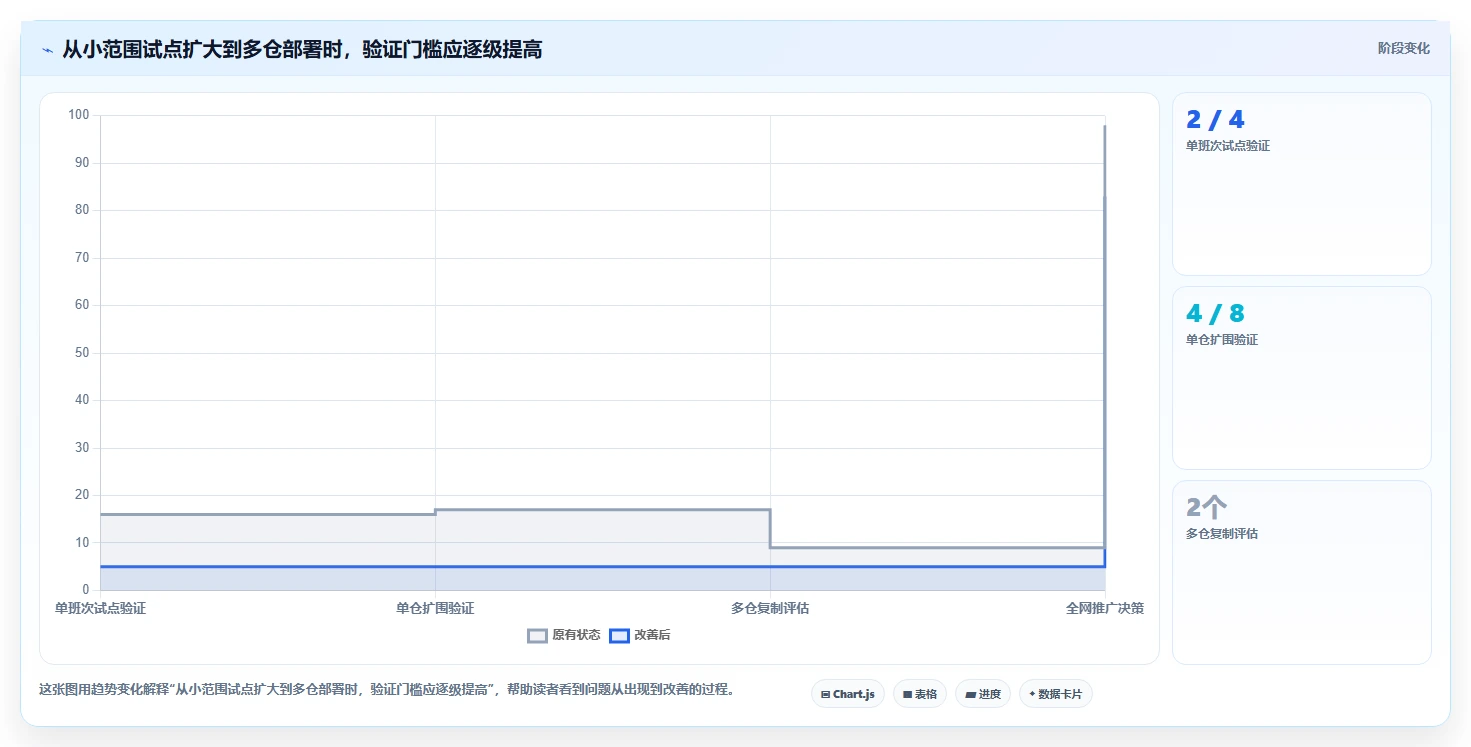
Task: Click the trend icon beside the header title
Action: [x=47, y=50]
